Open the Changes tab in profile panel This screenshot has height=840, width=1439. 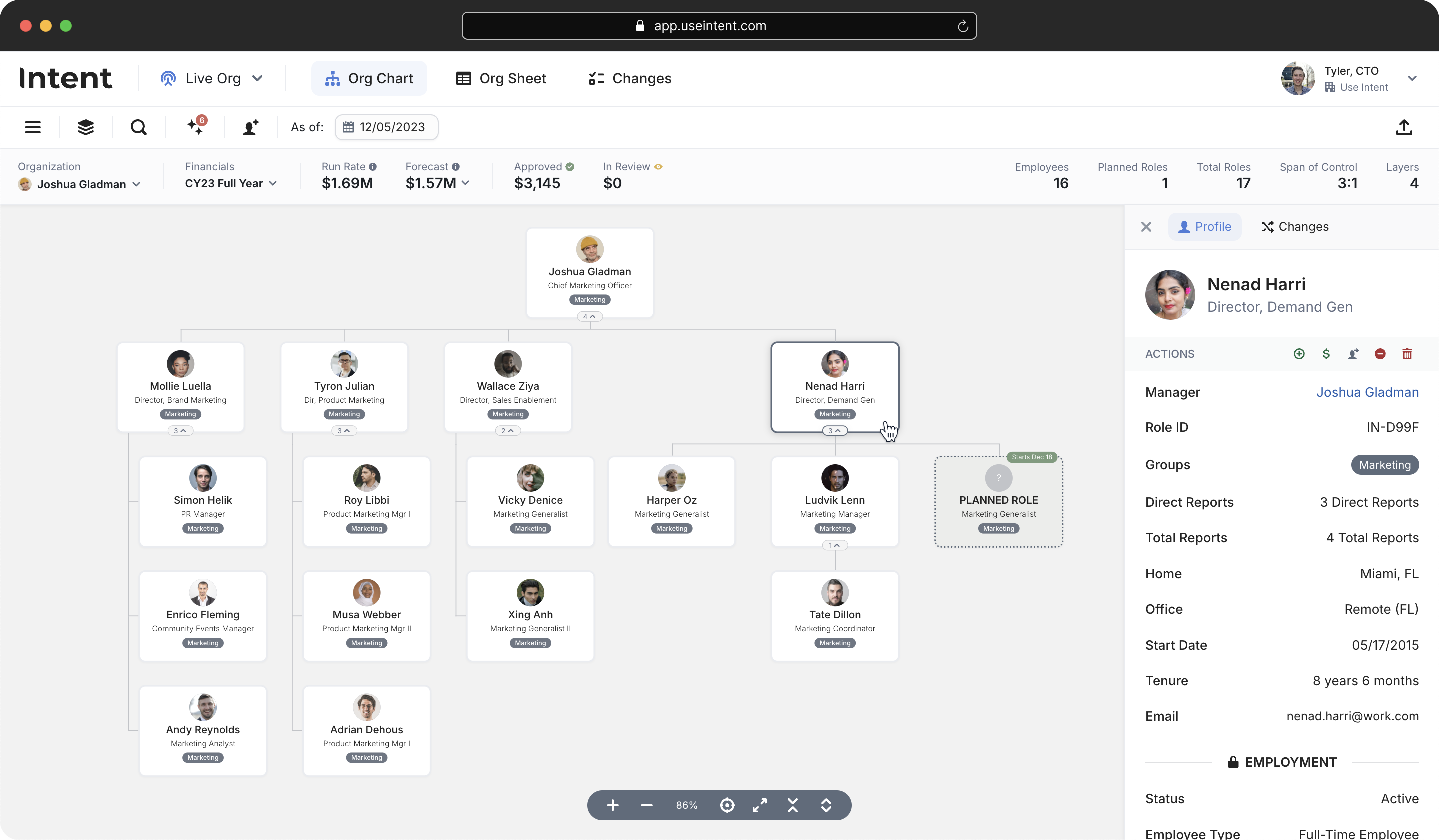pos(1295,227)
